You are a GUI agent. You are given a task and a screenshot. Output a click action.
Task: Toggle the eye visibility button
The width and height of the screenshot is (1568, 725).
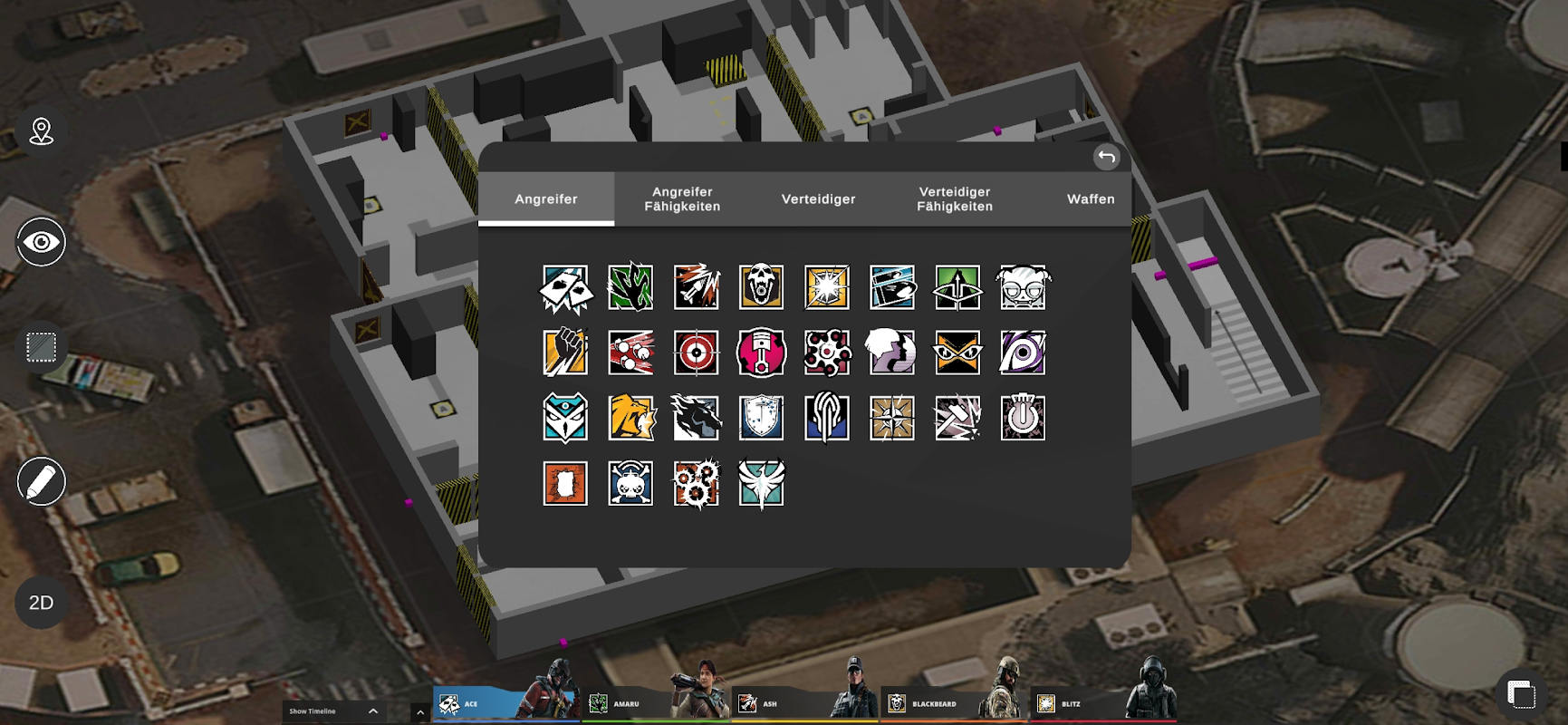[x=42, y=242]
